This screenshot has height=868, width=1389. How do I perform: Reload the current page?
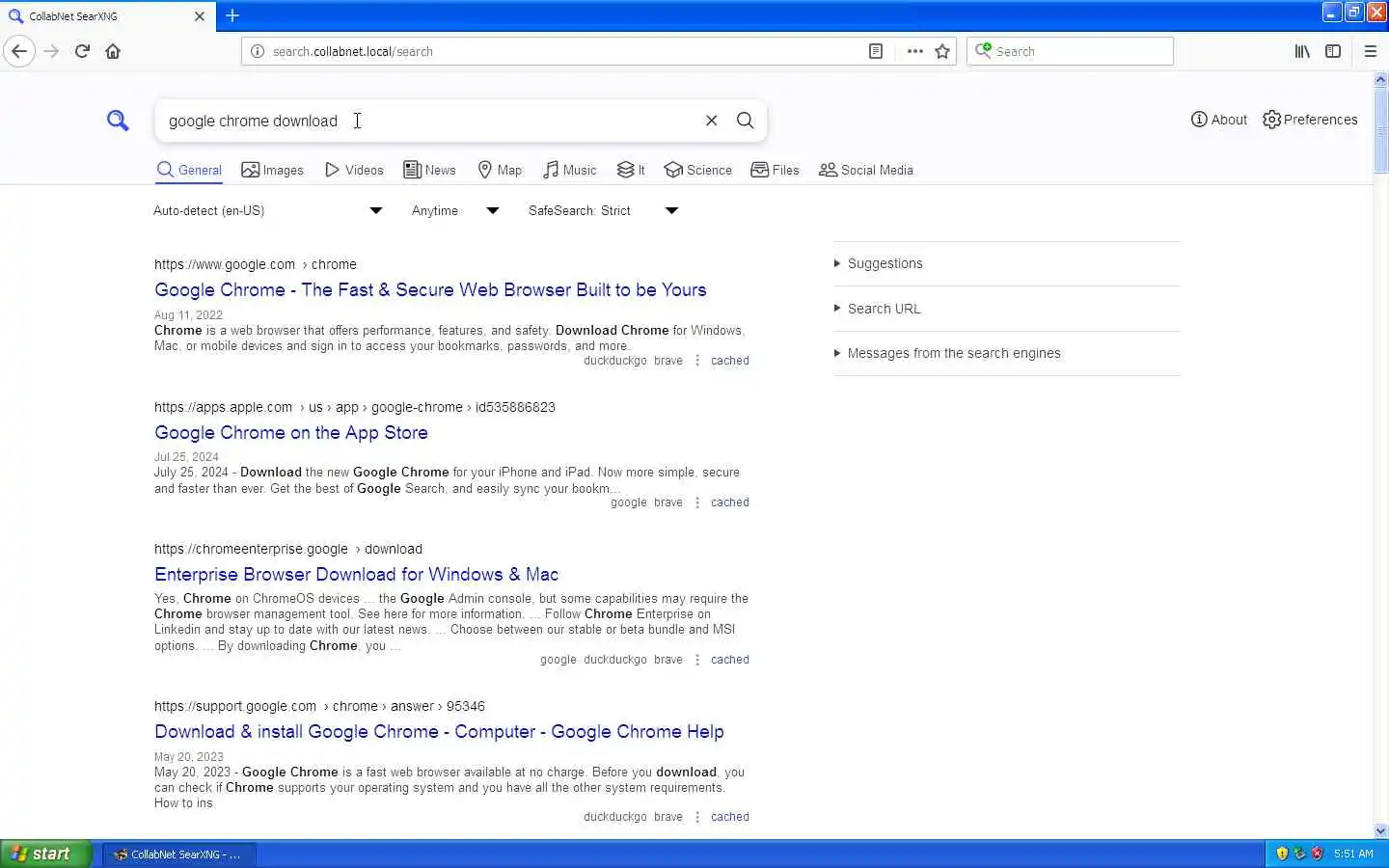82,51
